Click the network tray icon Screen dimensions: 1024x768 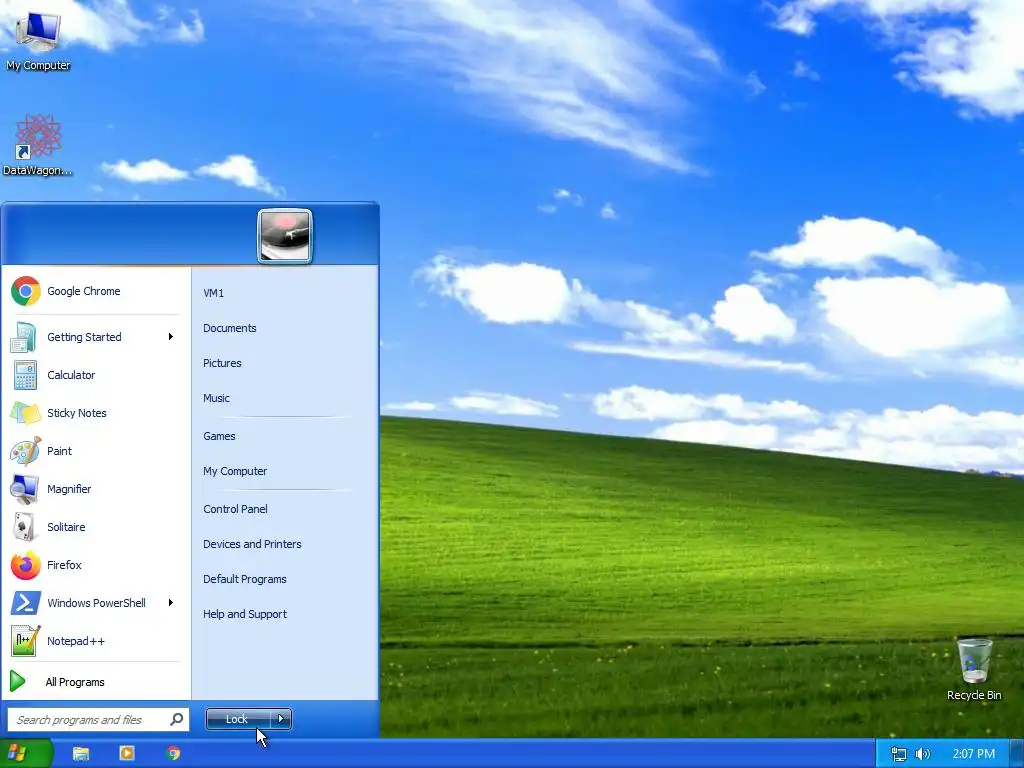click(899, 754)
